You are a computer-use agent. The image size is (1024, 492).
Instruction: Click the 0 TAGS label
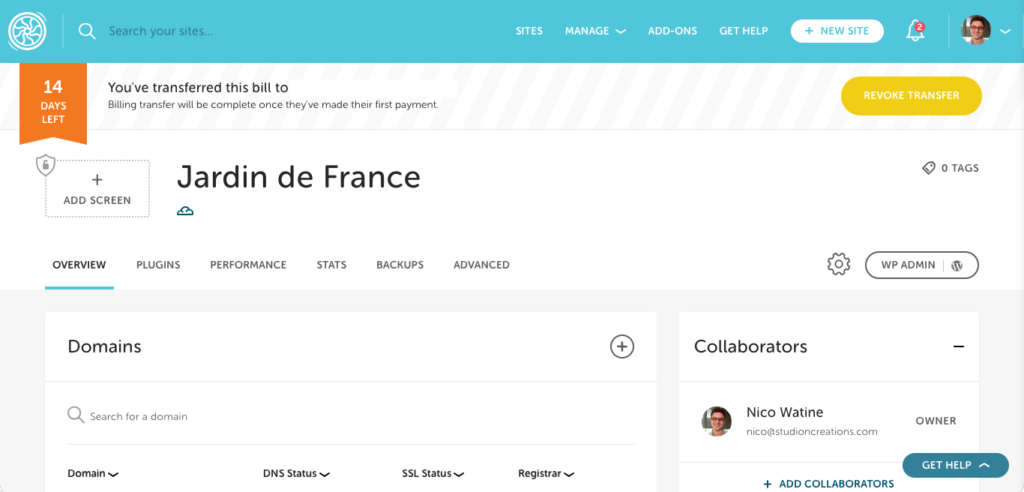[959, 168]
